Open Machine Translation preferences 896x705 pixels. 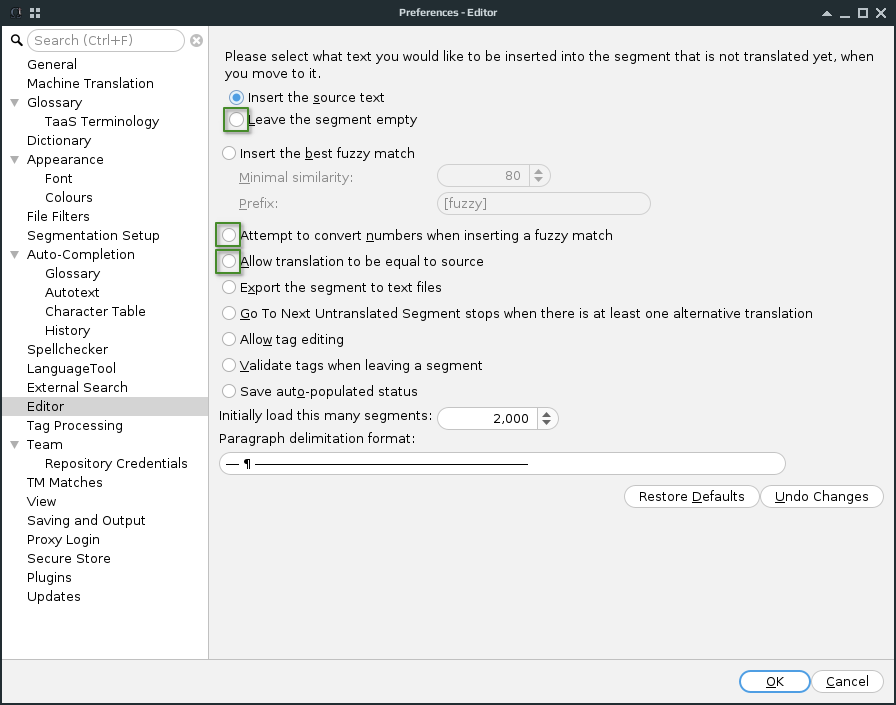coord(90,84)
